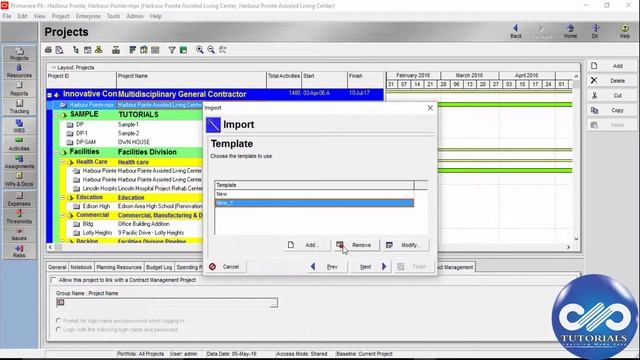Open the Layout: Projects dropdown arrow
This screenshot has width=640, height=360.
click(53, 67)
